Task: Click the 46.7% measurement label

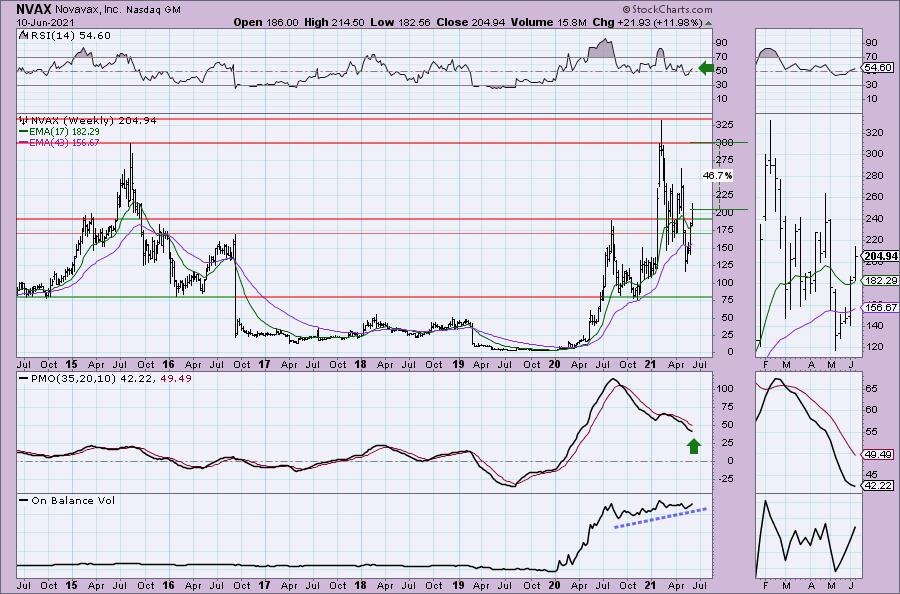Action: 717,175
